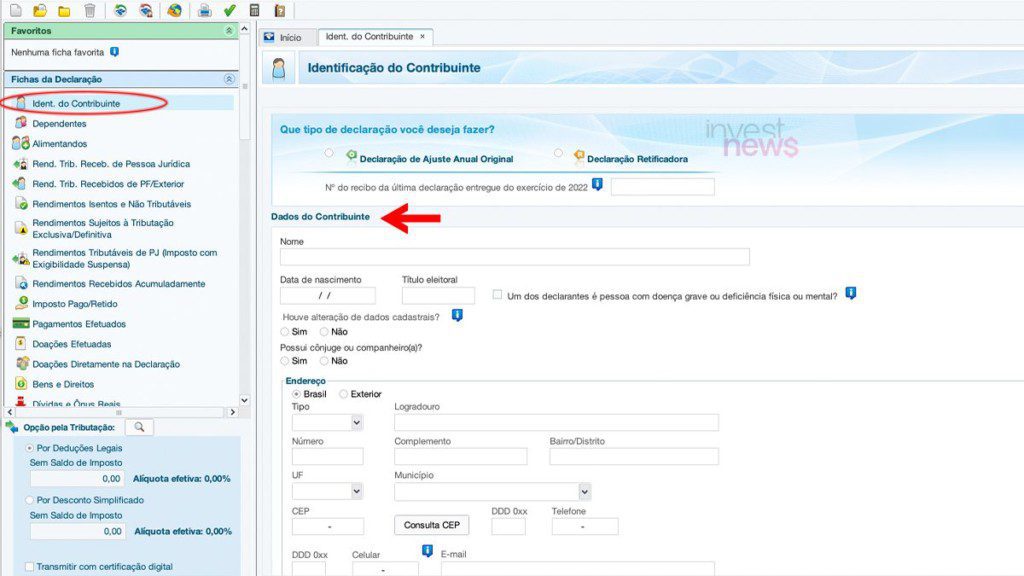Viewport: 1024px width, 576px height.
Task: Click info icon beside alteração de dados cadastrais
Action: [x=457, y=315]
